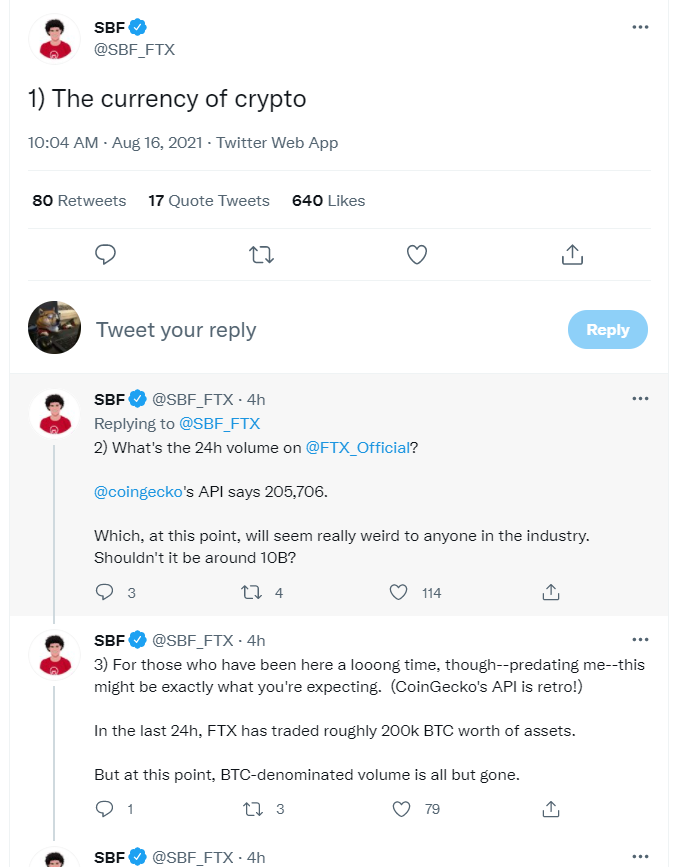Open the more options menu on the main tweet
Screen dimensions: 685x867
point(640,27)
